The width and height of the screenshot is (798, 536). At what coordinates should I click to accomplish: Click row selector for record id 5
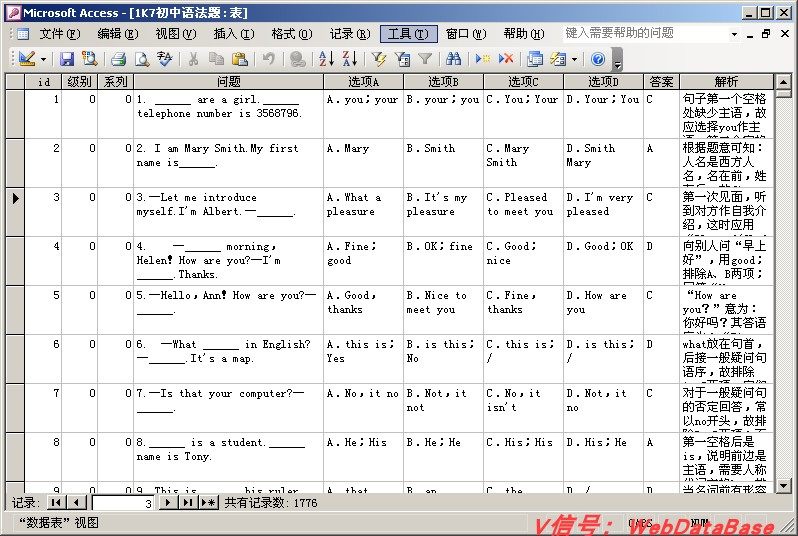point(15,310)
